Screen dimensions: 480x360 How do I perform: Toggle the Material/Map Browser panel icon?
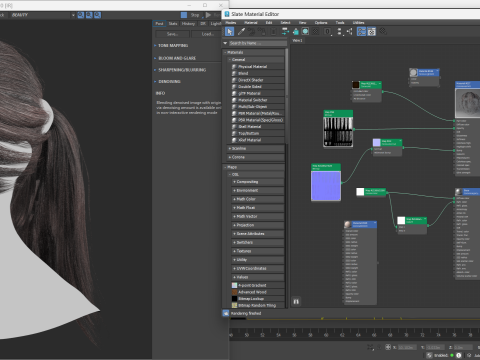pos(361,32)
